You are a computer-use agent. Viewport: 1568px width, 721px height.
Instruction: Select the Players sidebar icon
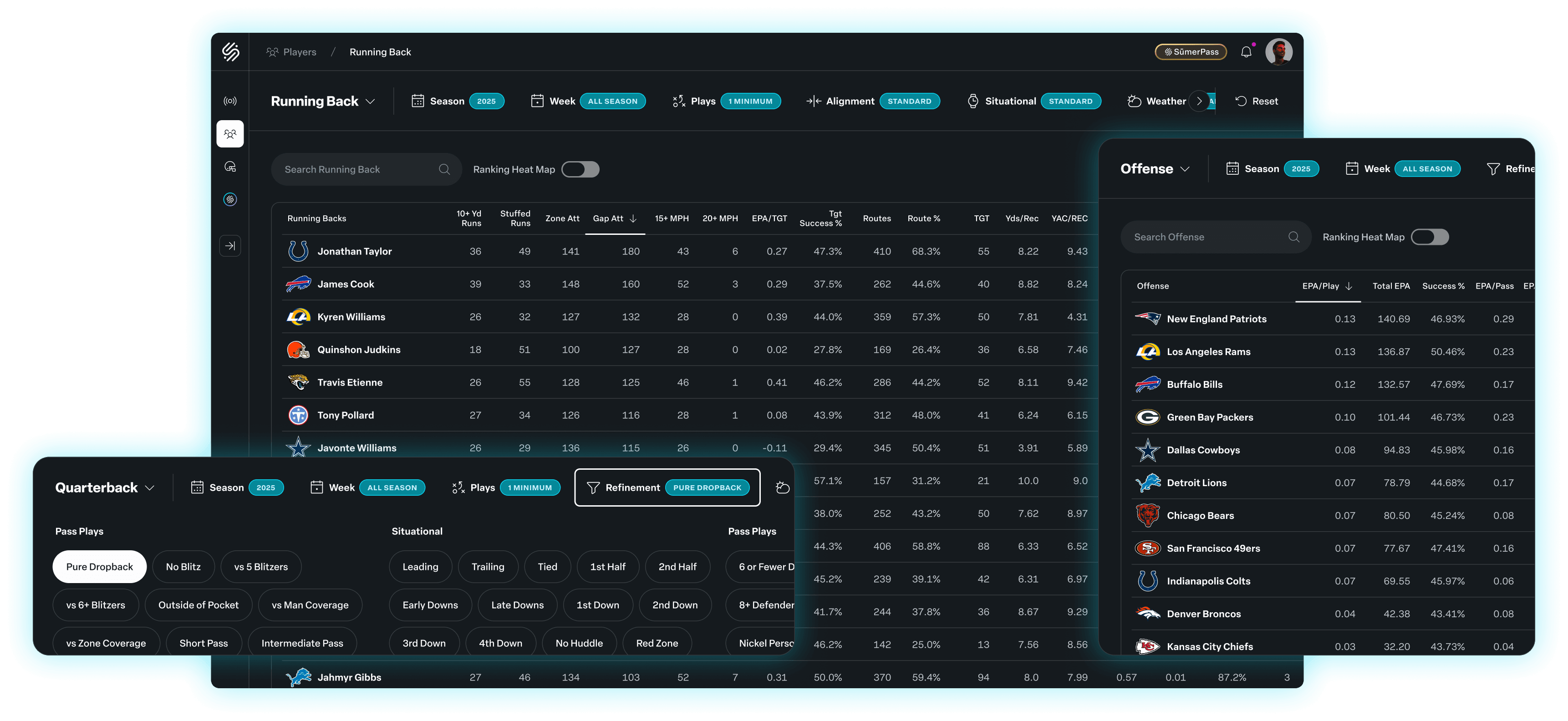coord(230,134)
